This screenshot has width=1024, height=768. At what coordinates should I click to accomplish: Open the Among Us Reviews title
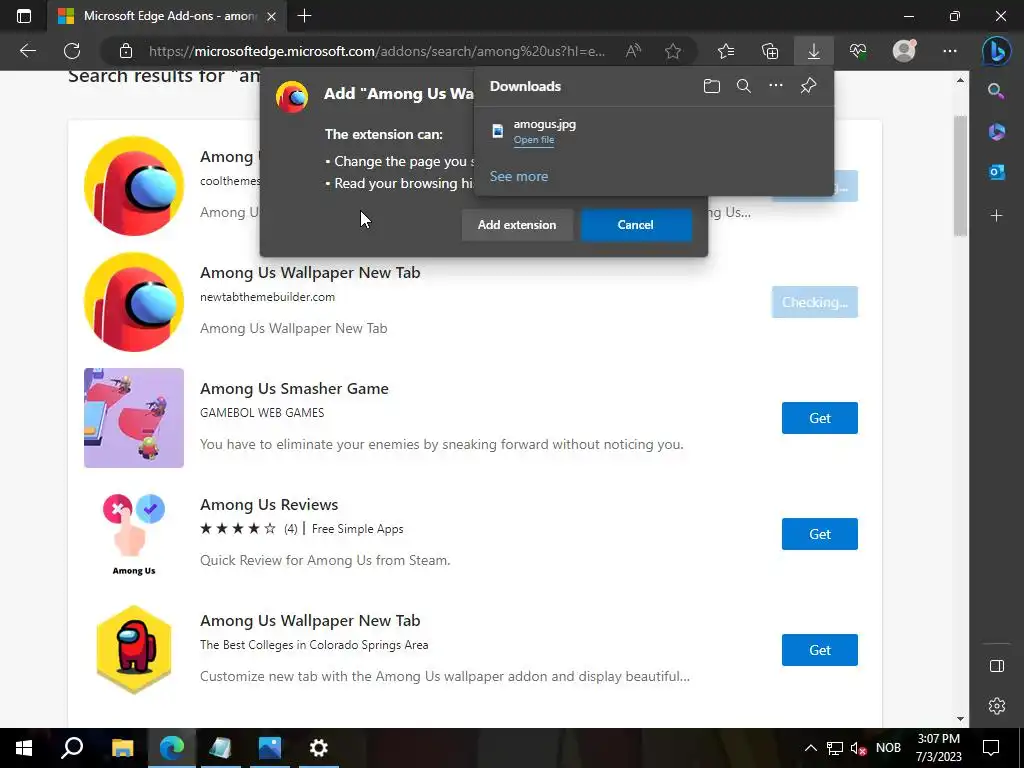tap(269, 505)
